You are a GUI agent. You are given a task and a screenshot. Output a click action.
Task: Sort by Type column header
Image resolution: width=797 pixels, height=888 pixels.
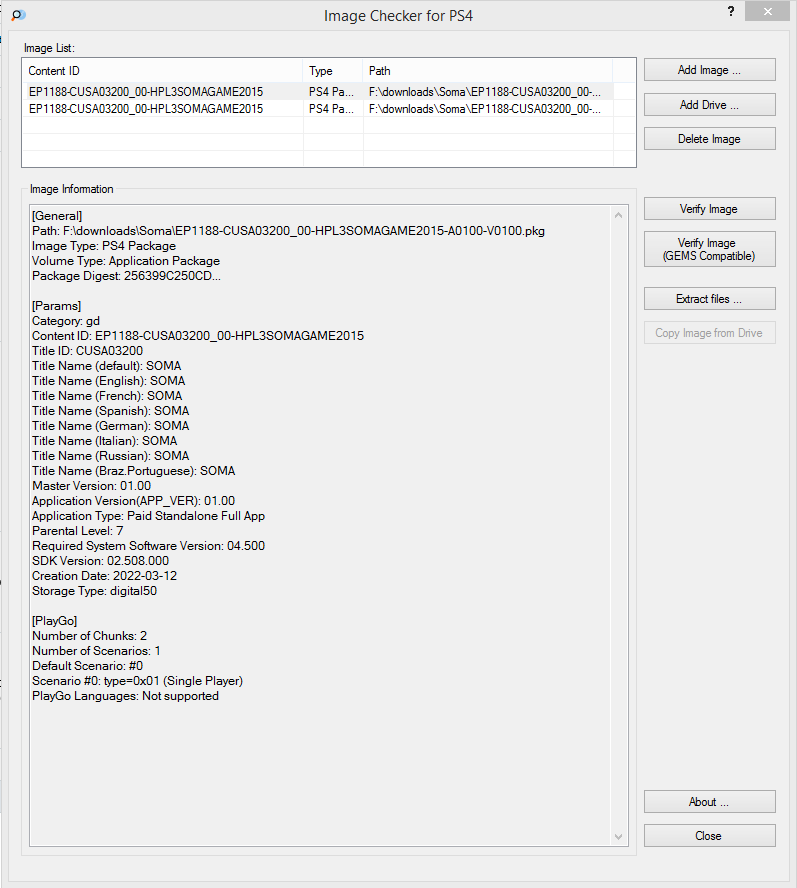[333, 71]
